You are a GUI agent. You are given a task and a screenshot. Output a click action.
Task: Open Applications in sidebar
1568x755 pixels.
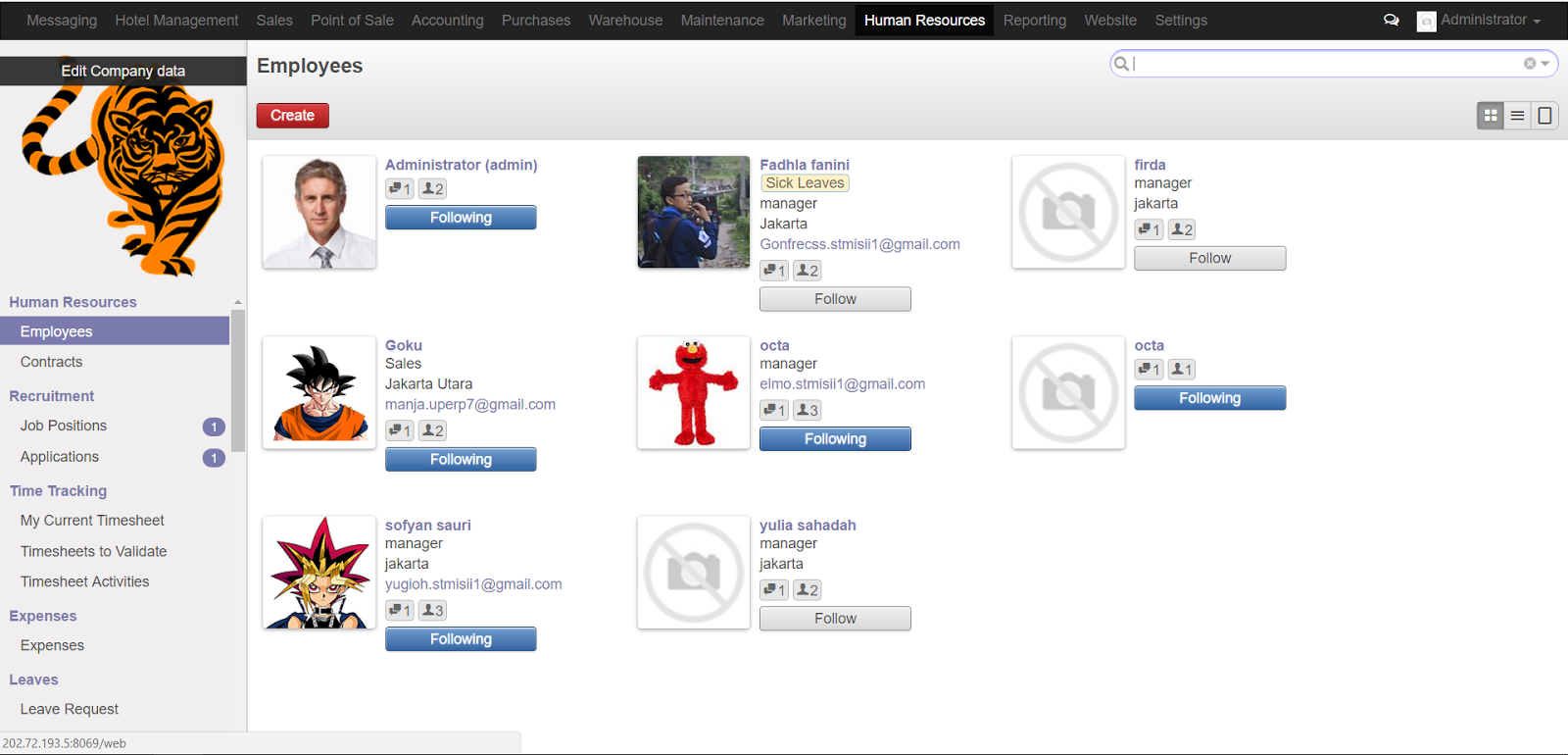click(59, 457)
